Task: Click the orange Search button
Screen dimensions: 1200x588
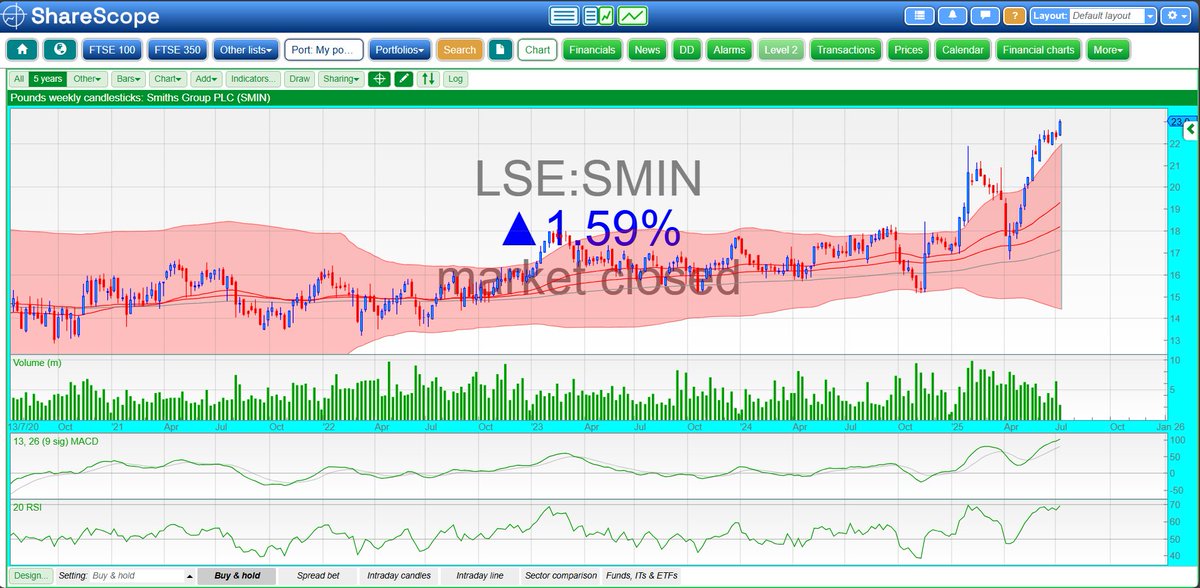Action: click(x=460, y=50)
